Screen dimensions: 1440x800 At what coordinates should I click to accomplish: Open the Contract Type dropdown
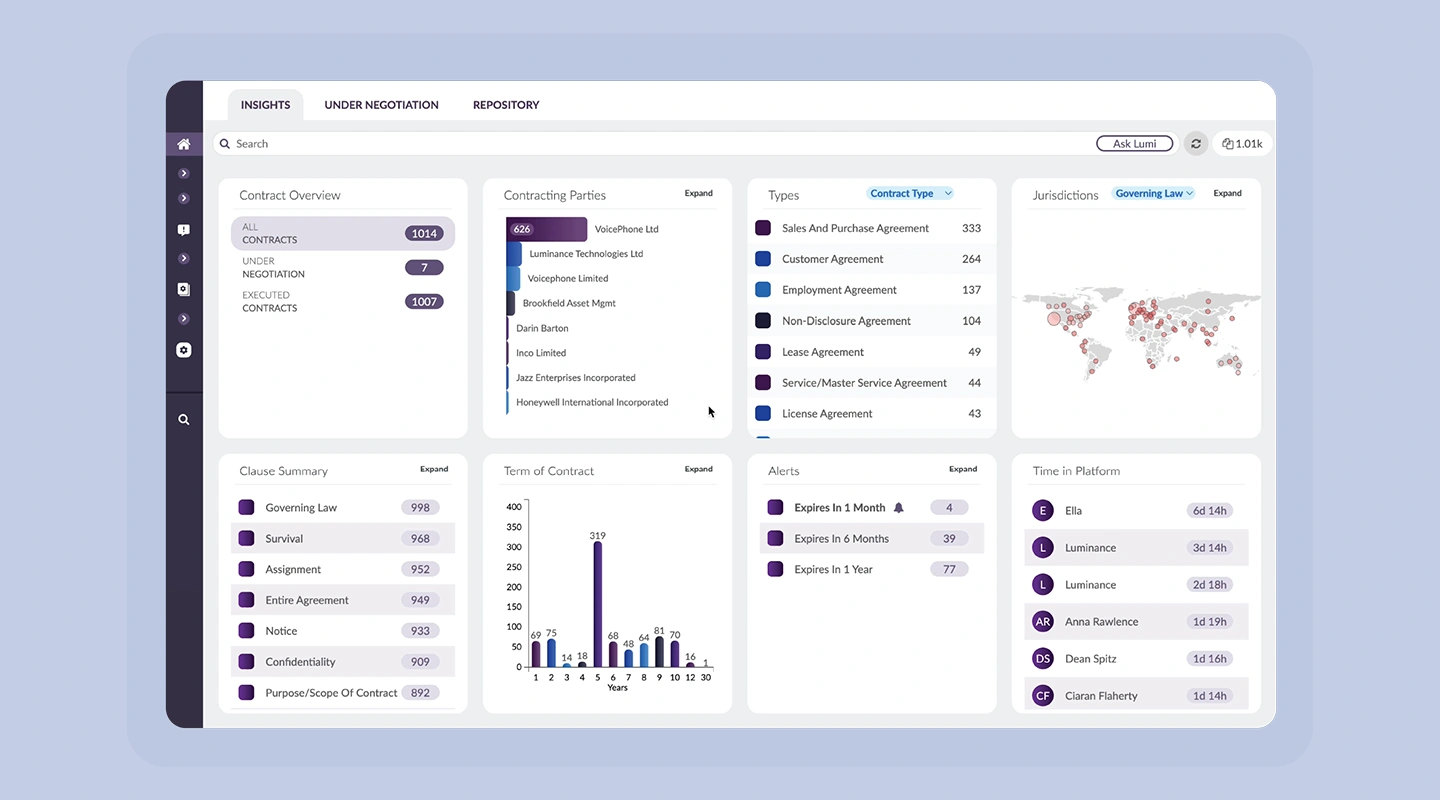pos(910,194)
